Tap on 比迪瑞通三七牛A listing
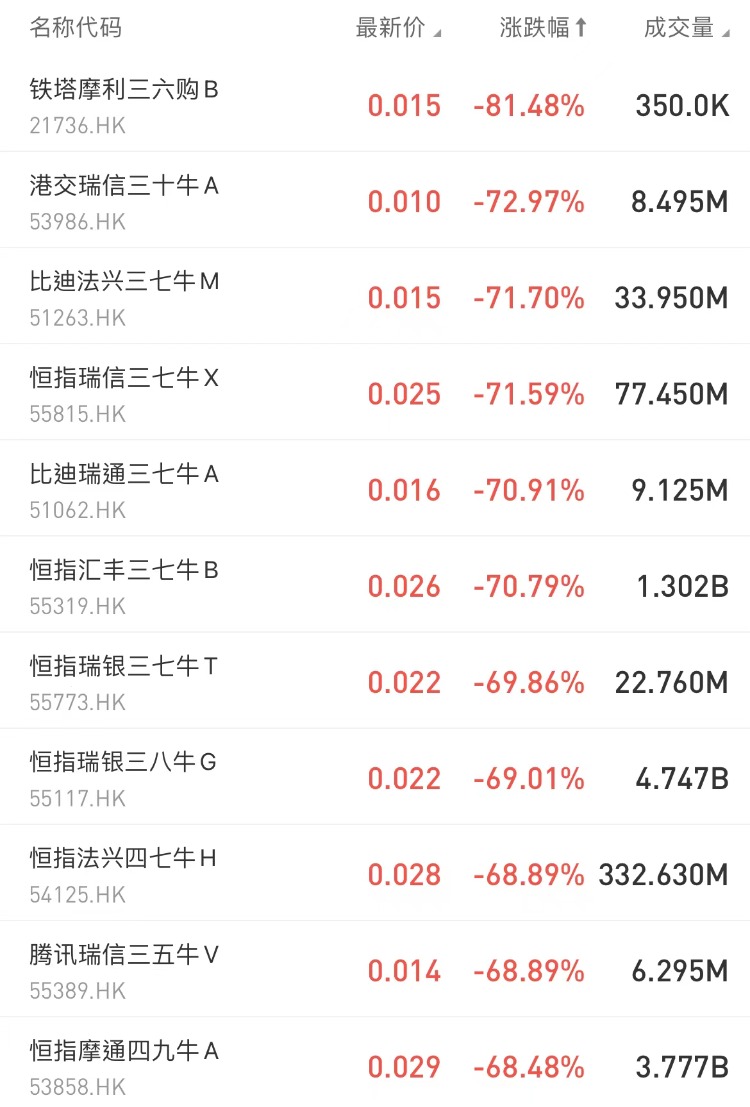The width and height of the screenshot is (750, 1107). (124, 474)
